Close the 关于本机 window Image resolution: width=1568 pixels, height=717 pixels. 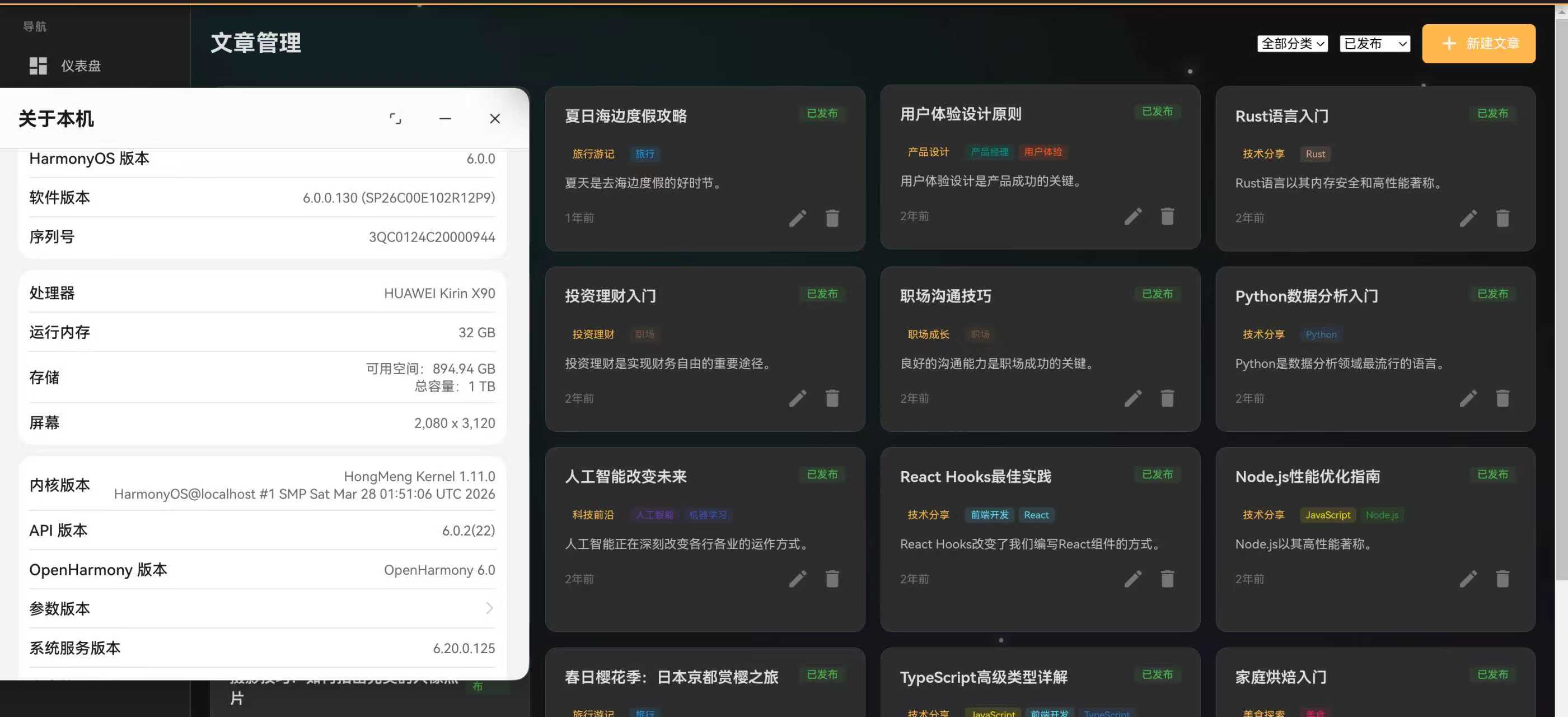[495, 119]
